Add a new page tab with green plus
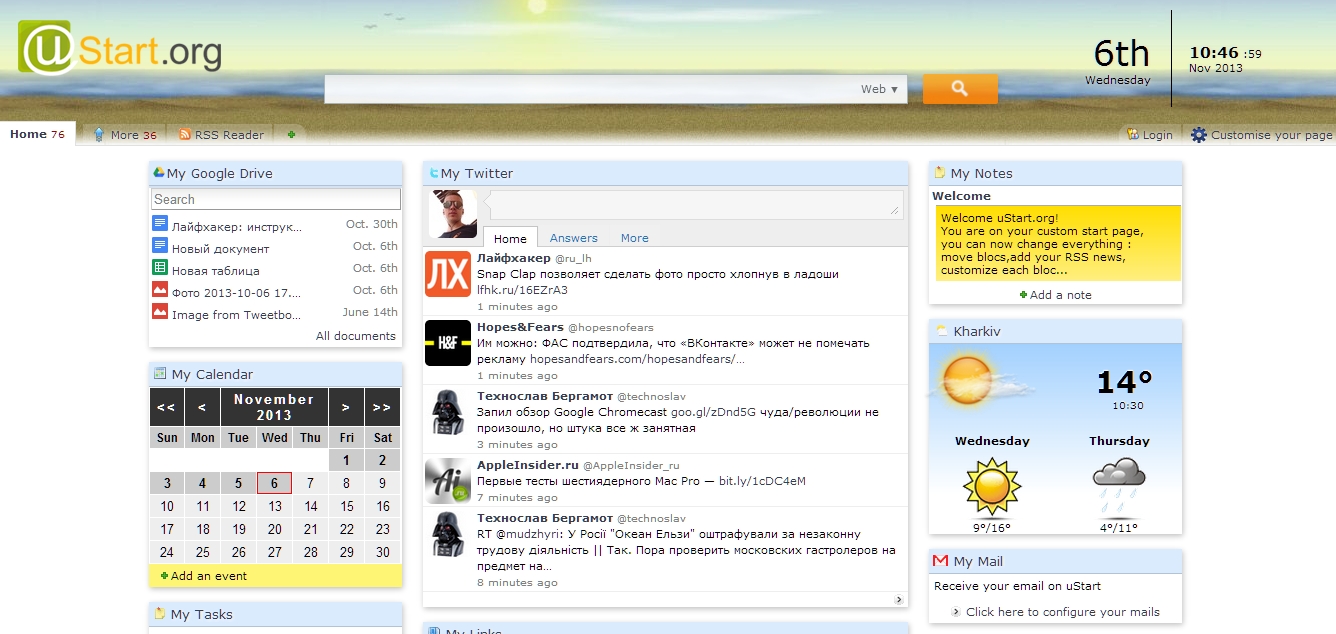Viewport: 1336px width, 634px height. tap(292, 135)
